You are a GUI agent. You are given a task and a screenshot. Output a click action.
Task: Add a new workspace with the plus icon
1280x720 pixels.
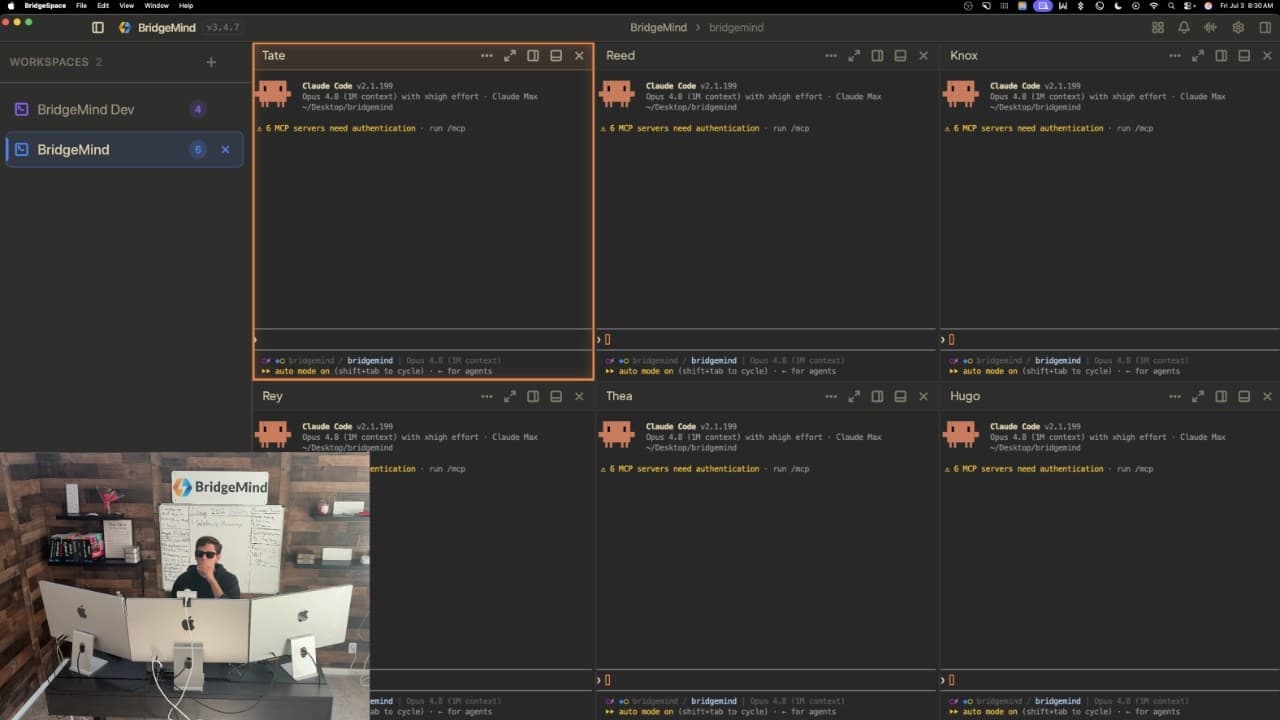click(x=211, y=62)
